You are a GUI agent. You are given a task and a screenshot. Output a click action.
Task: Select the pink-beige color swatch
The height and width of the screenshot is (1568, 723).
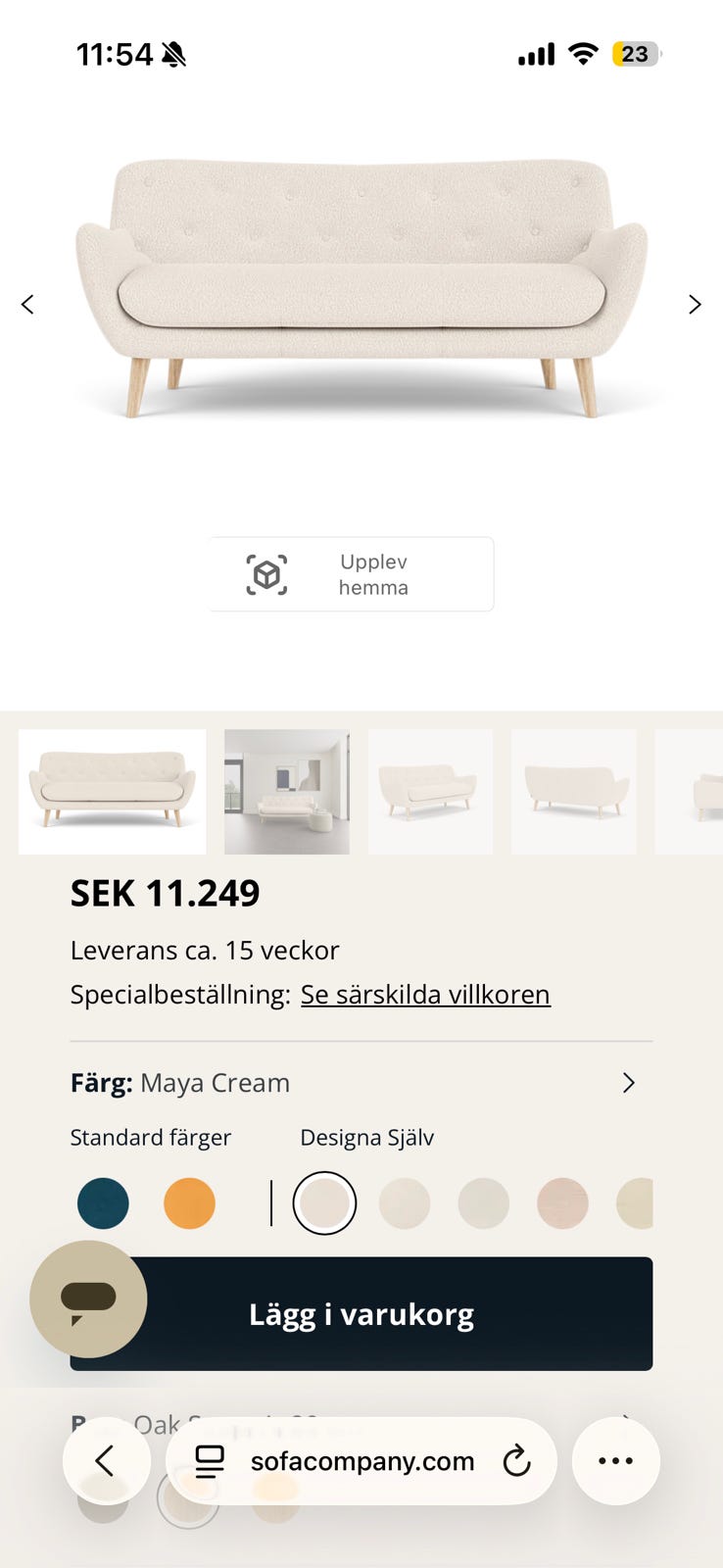(x=562, y=1203)
